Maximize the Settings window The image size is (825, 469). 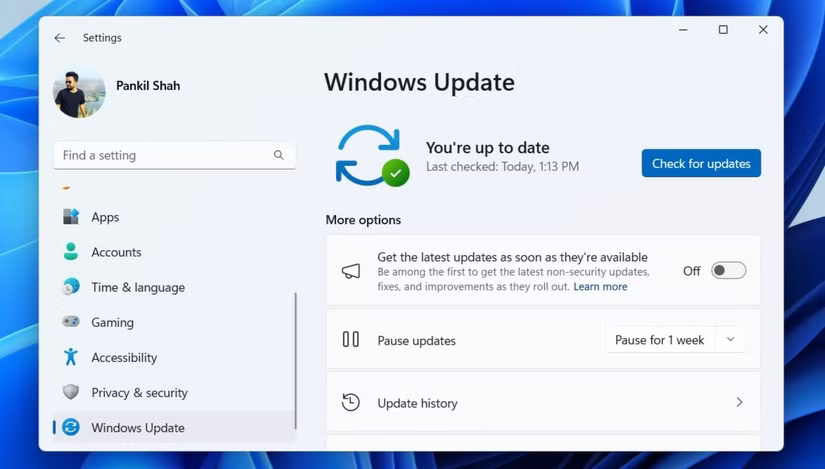tap(723, 30)
